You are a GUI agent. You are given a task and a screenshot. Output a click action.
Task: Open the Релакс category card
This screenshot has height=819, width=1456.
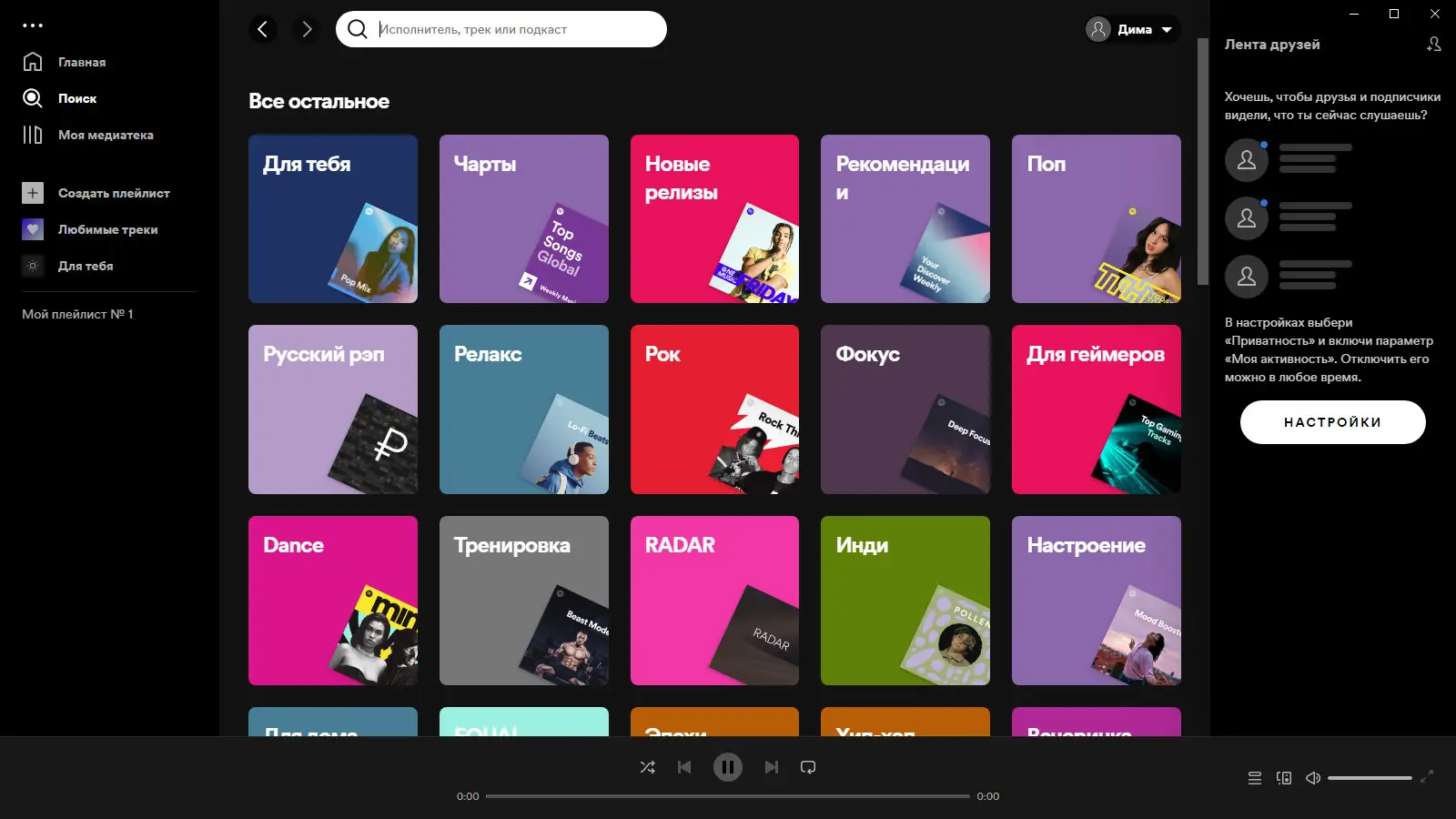524,409
